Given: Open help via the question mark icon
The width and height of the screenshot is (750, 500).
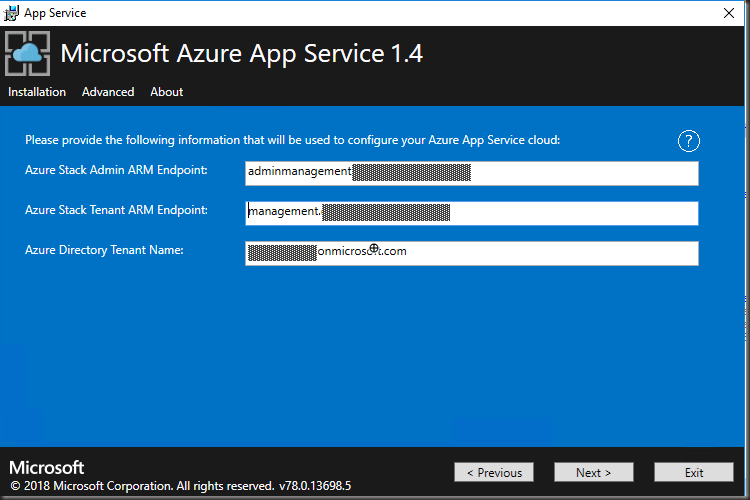Looking at the screenshot, I should (688, 141).
